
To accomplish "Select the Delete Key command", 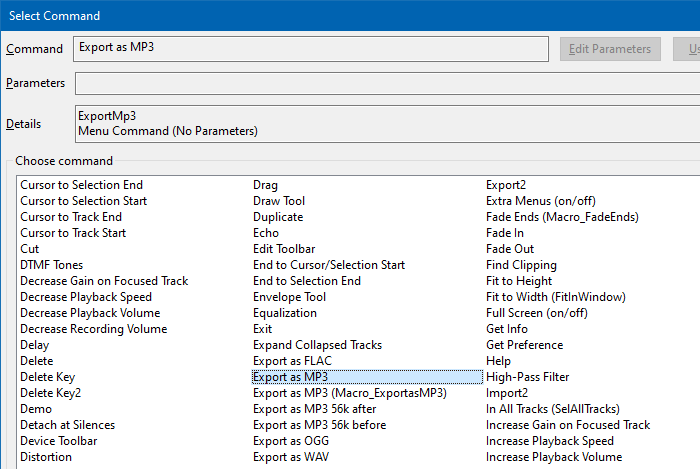I will point(48,377).
